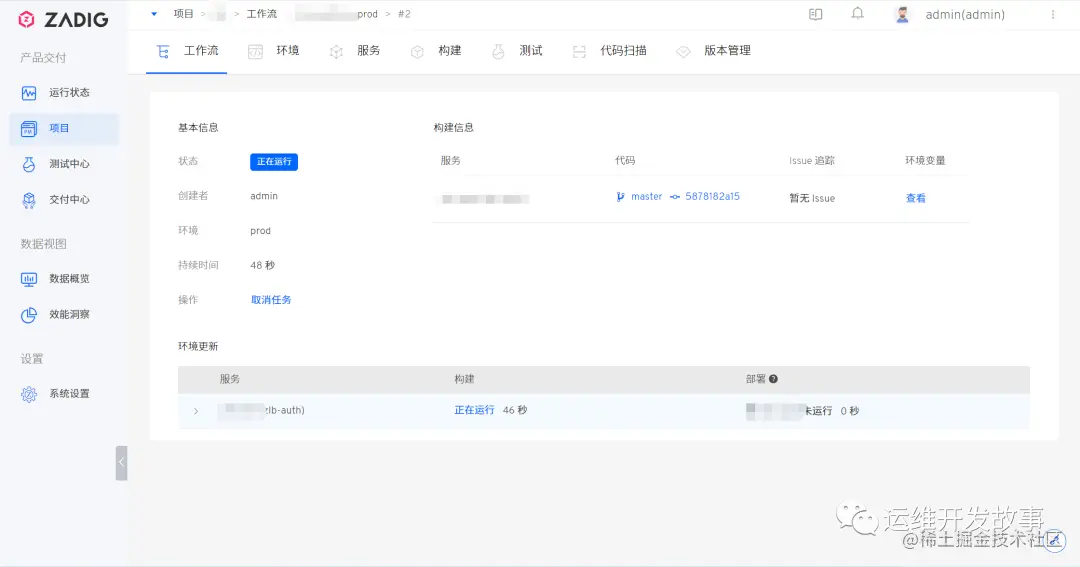The height and width of the screenshot is (567, 1080).
Task: Go to 系统设置 in sidebar
Action: (69, 393)
